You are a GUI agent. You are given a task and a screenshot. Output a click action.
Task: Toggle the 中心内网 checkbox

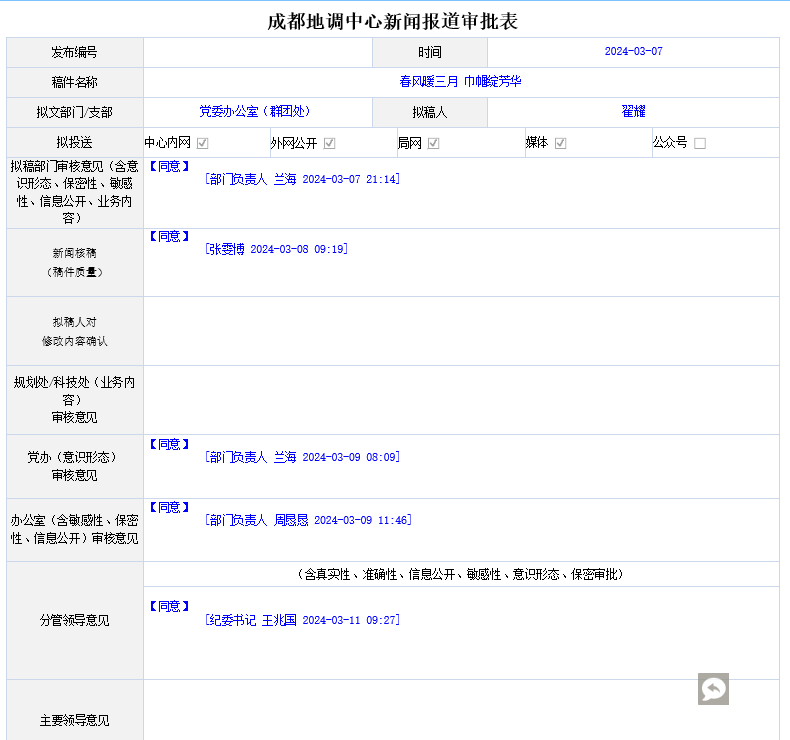point(203,143)
